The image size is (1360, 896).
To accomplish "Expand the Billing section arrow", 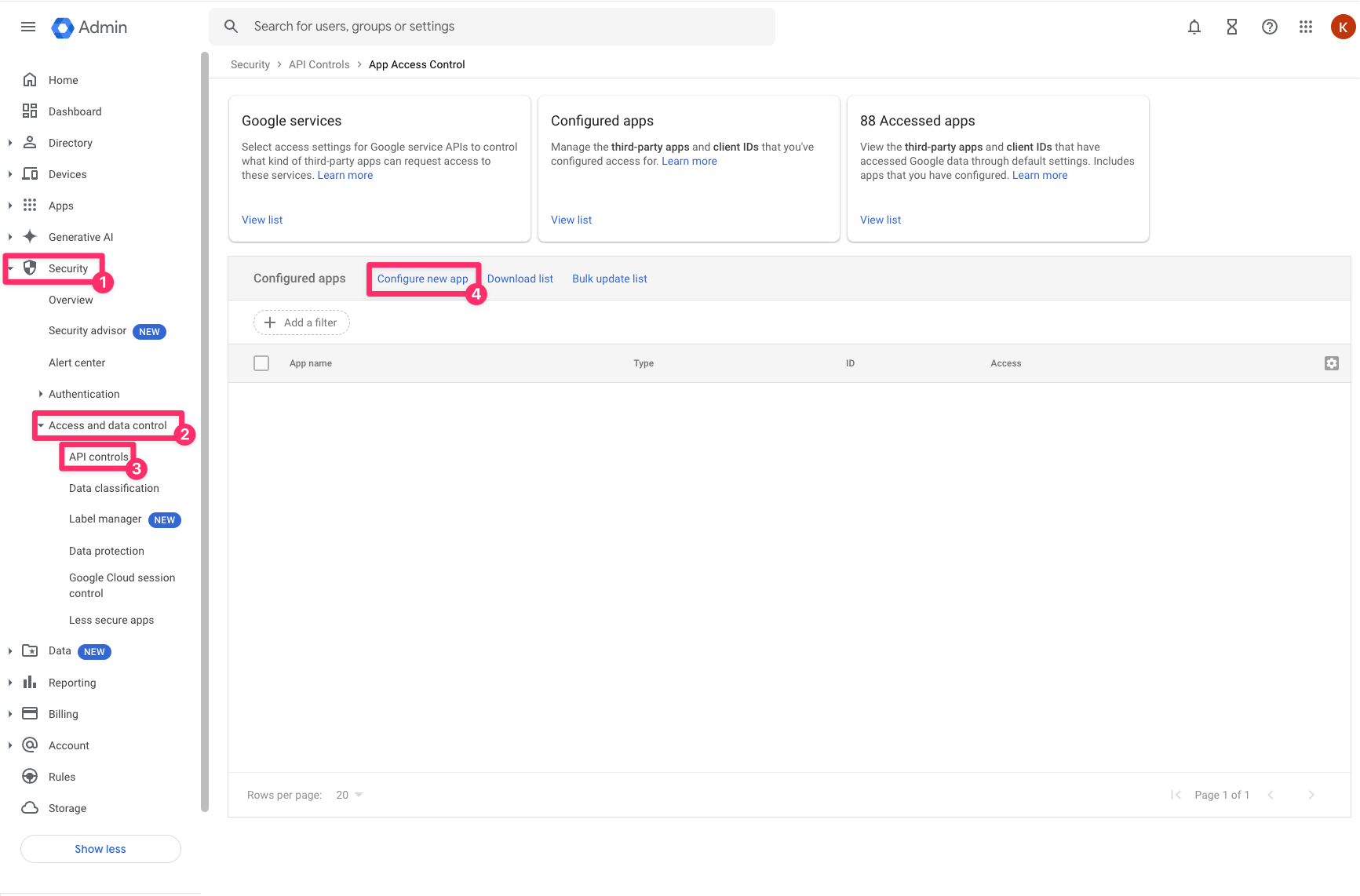I will (x=10, y=714).
